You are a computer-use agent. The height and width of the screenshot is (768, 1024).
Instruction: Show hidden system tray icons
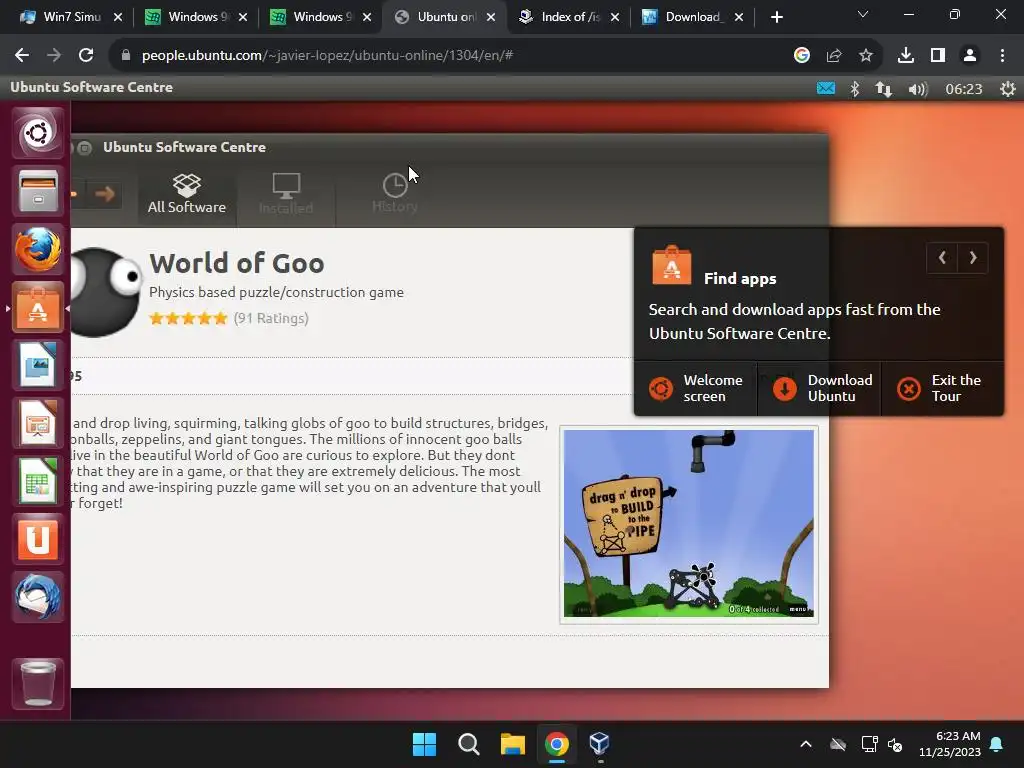tap(806, 744)
